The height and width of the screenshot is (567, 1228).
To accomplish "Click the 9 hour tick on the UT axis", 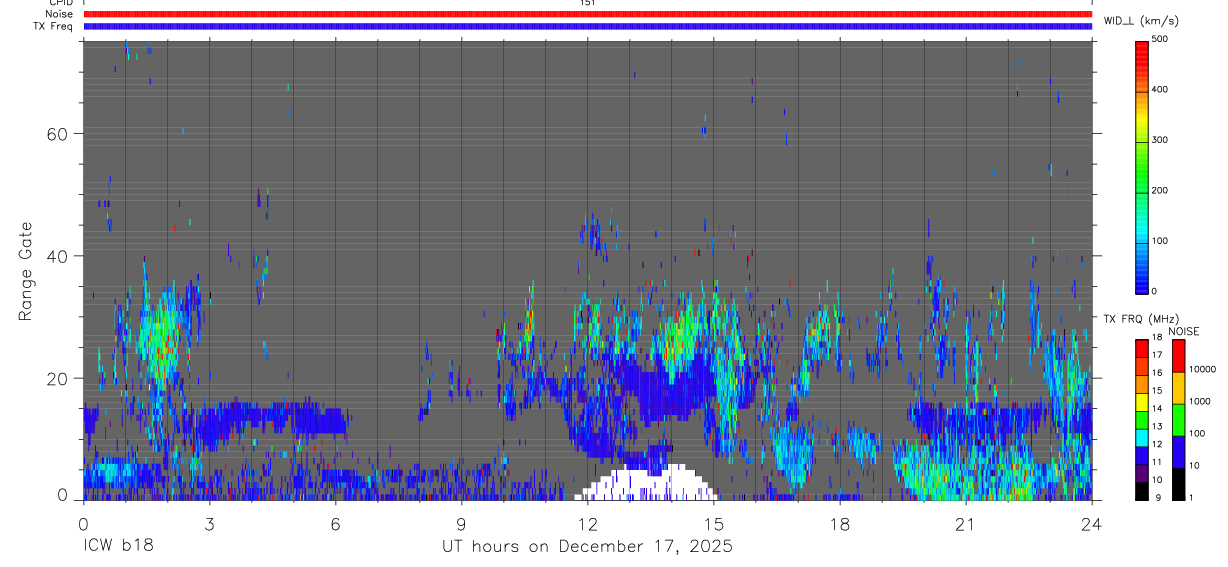I will [x=461, y=523].
